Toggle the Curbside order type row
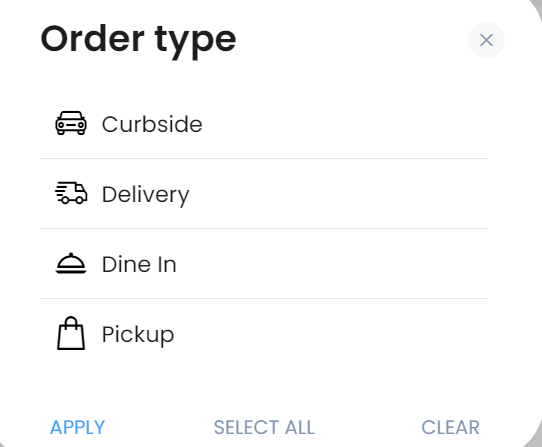The width and height of the screenshot is (542, 447). [264, 124]
